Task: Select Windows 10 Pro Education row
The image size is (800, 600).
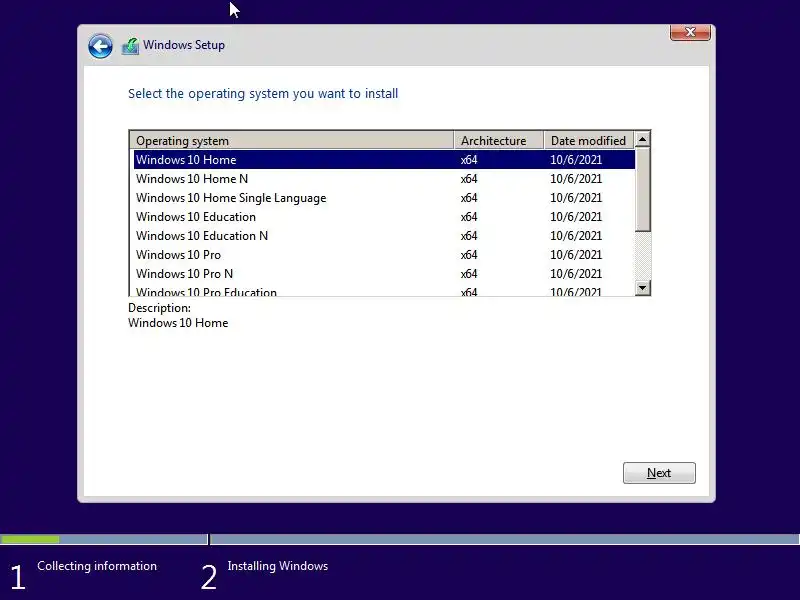Action: 384,290
